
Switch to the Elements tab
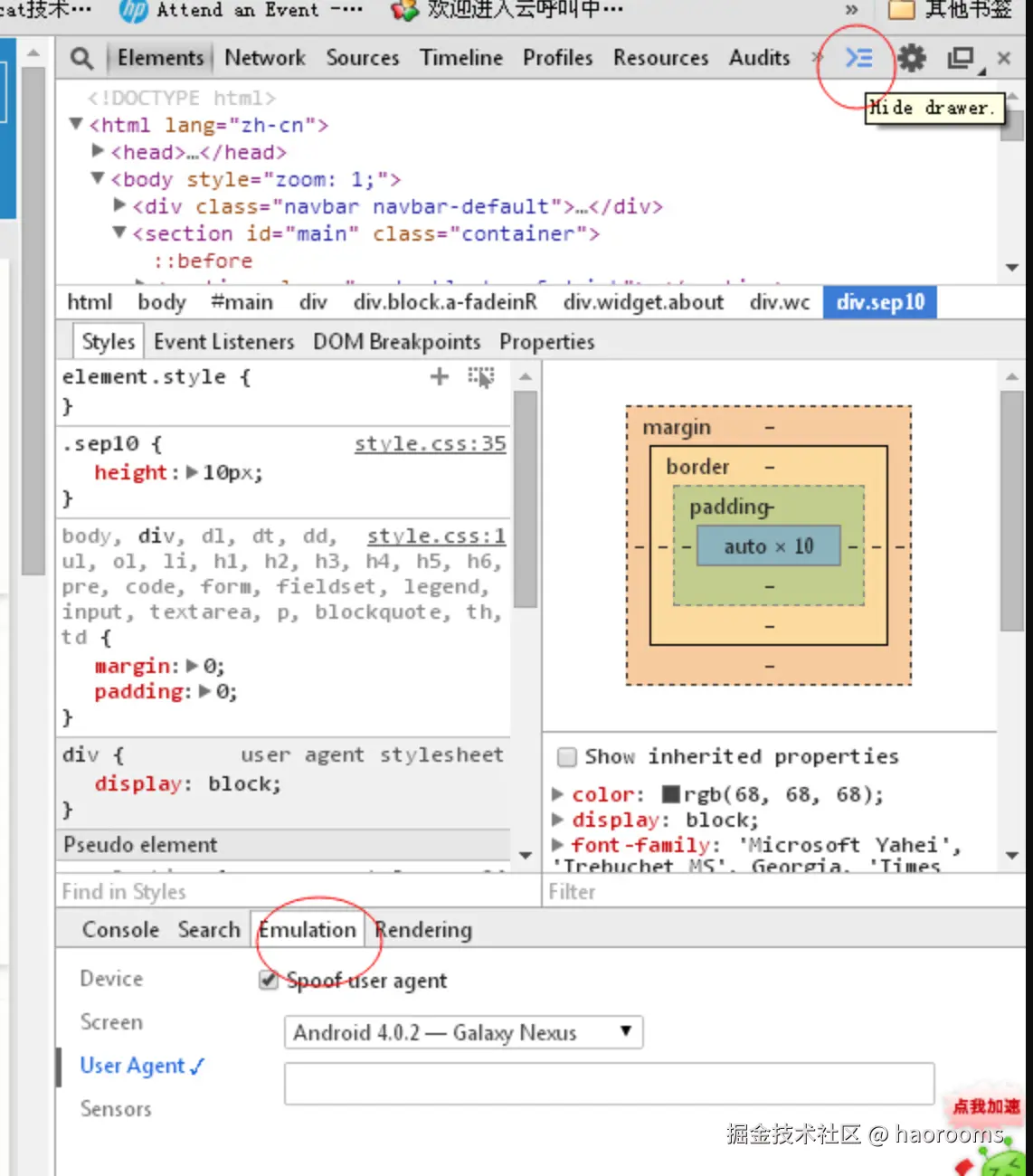(x=161, y=58)
